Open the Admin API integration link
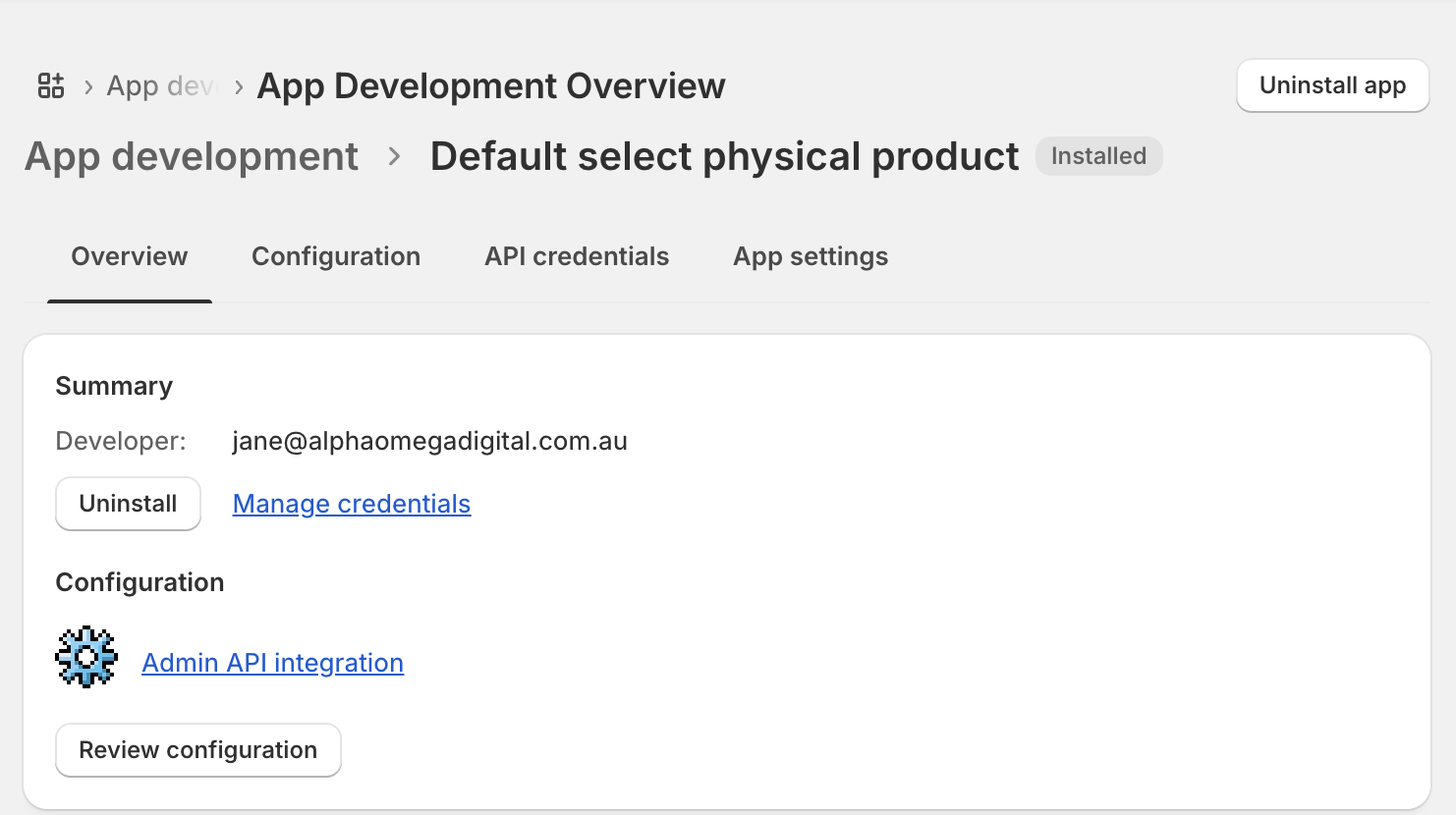 (272, 662)
